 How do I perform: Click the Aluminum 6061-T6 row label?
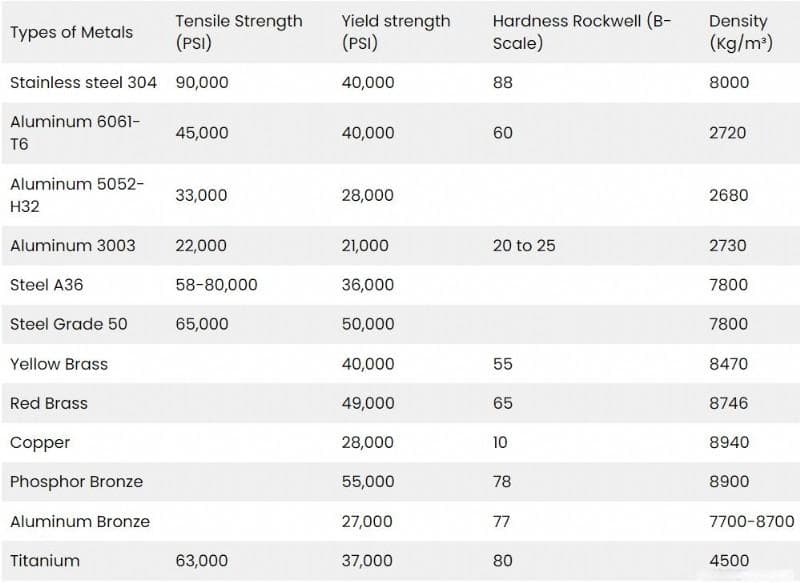pos(75,133)
